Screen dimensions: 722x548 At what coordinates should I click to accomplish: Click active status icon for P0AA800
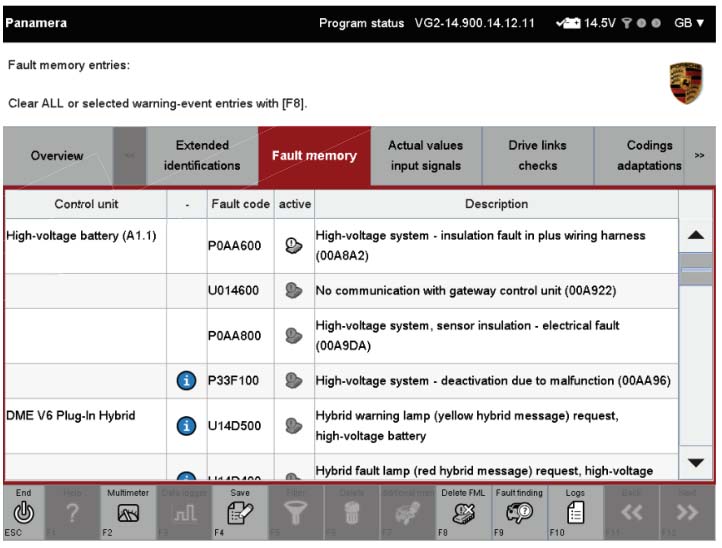(293, 336)
